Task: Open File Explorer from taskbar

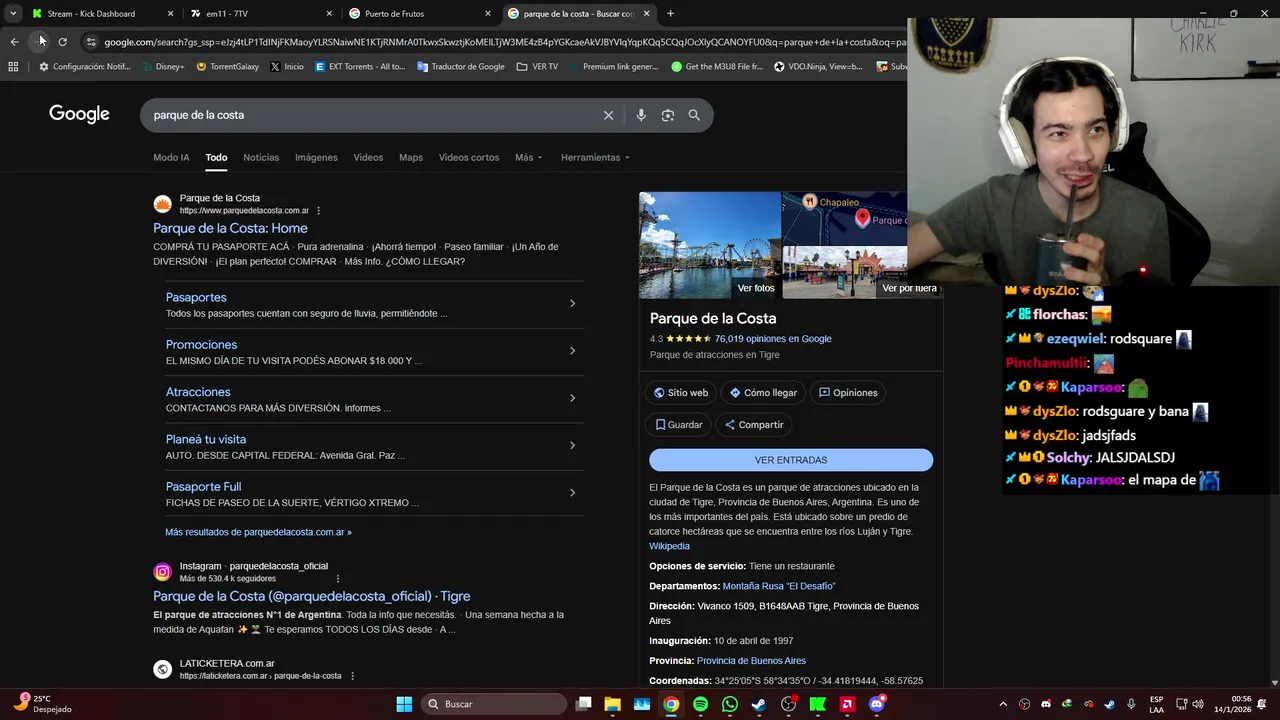Action: point(613,704)
